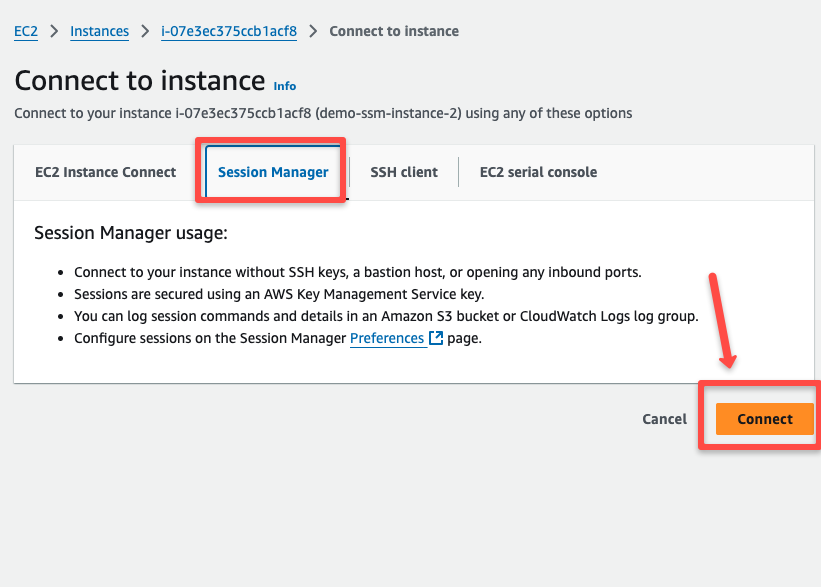Click the Connect button
Screen dimensions: 821x587
click(765, 419)
